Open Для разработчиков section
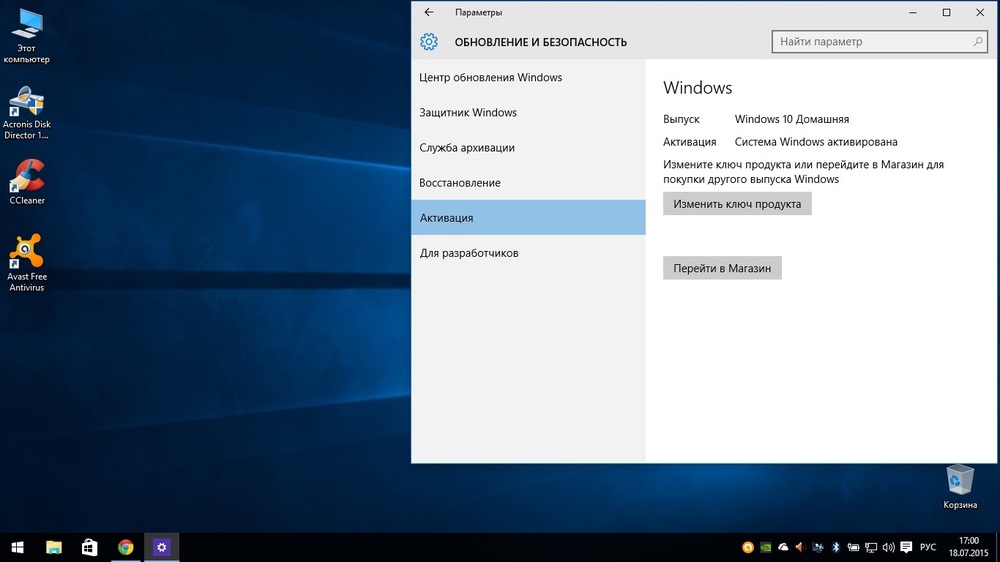 (x=469, y=253)
